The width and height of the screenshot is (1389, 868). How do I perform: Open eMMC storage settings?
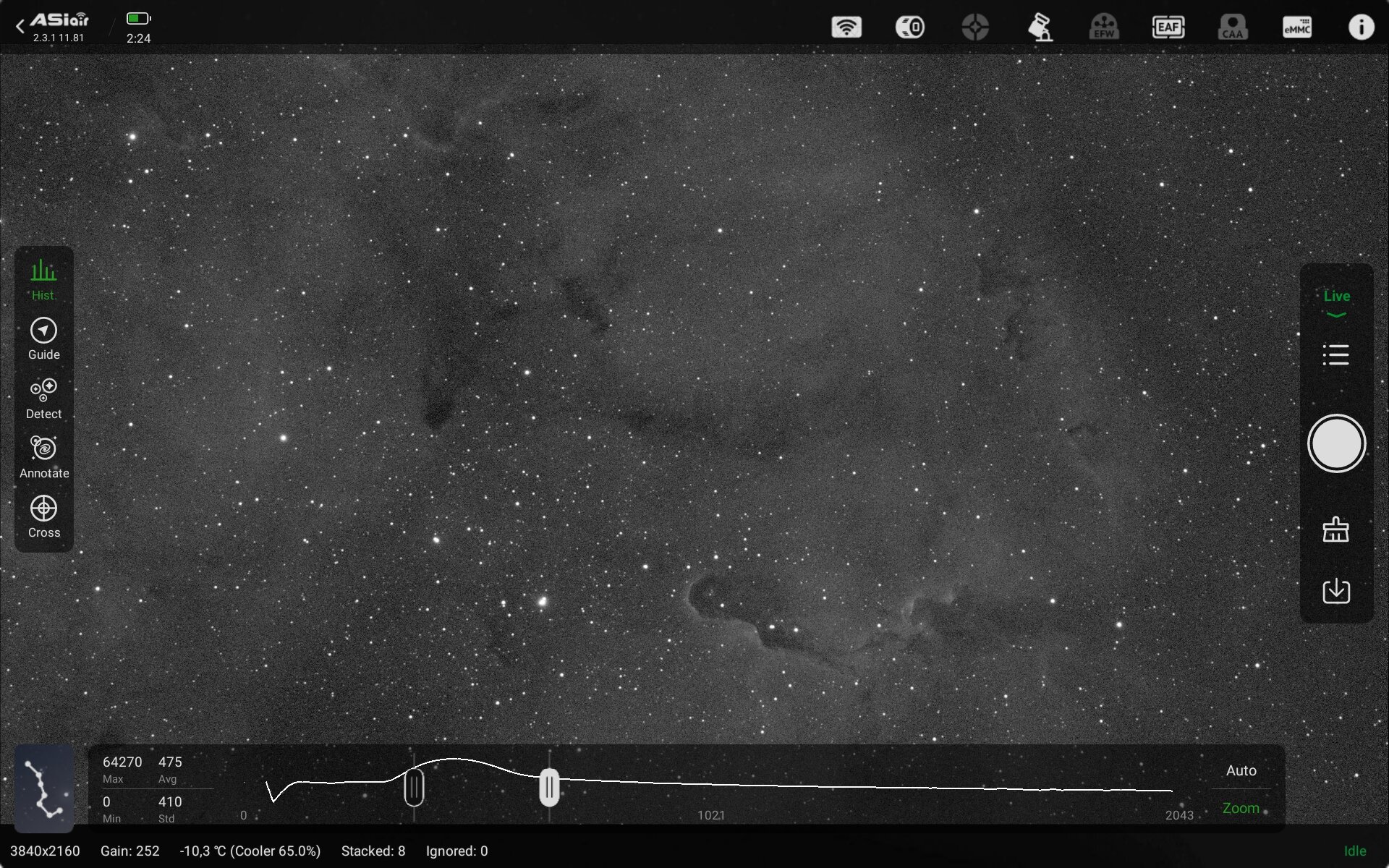[x=1296, y=27]
